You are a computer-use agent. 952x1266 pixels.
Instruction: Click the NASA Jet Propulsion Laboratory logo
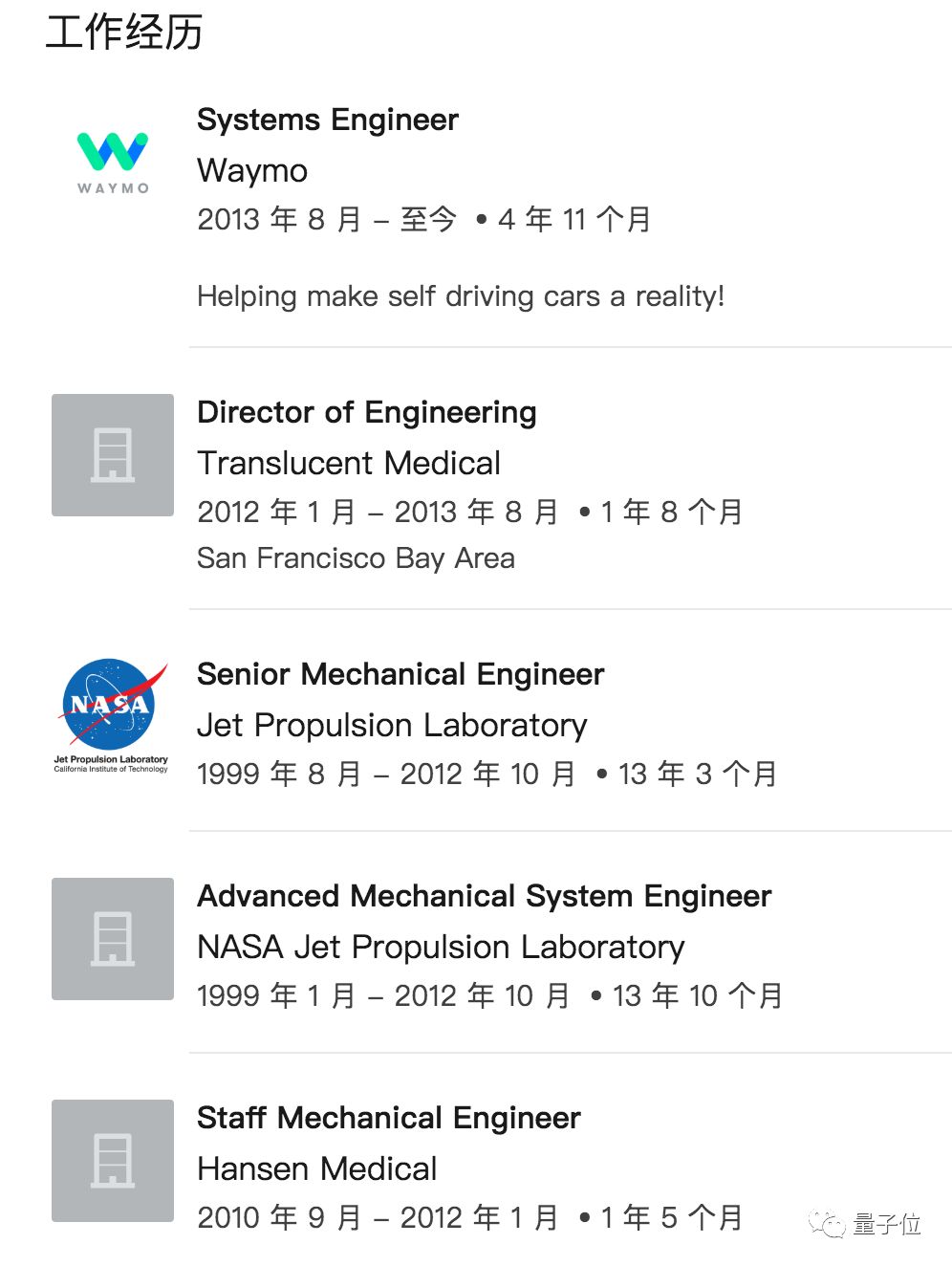(x=112, y=714)
